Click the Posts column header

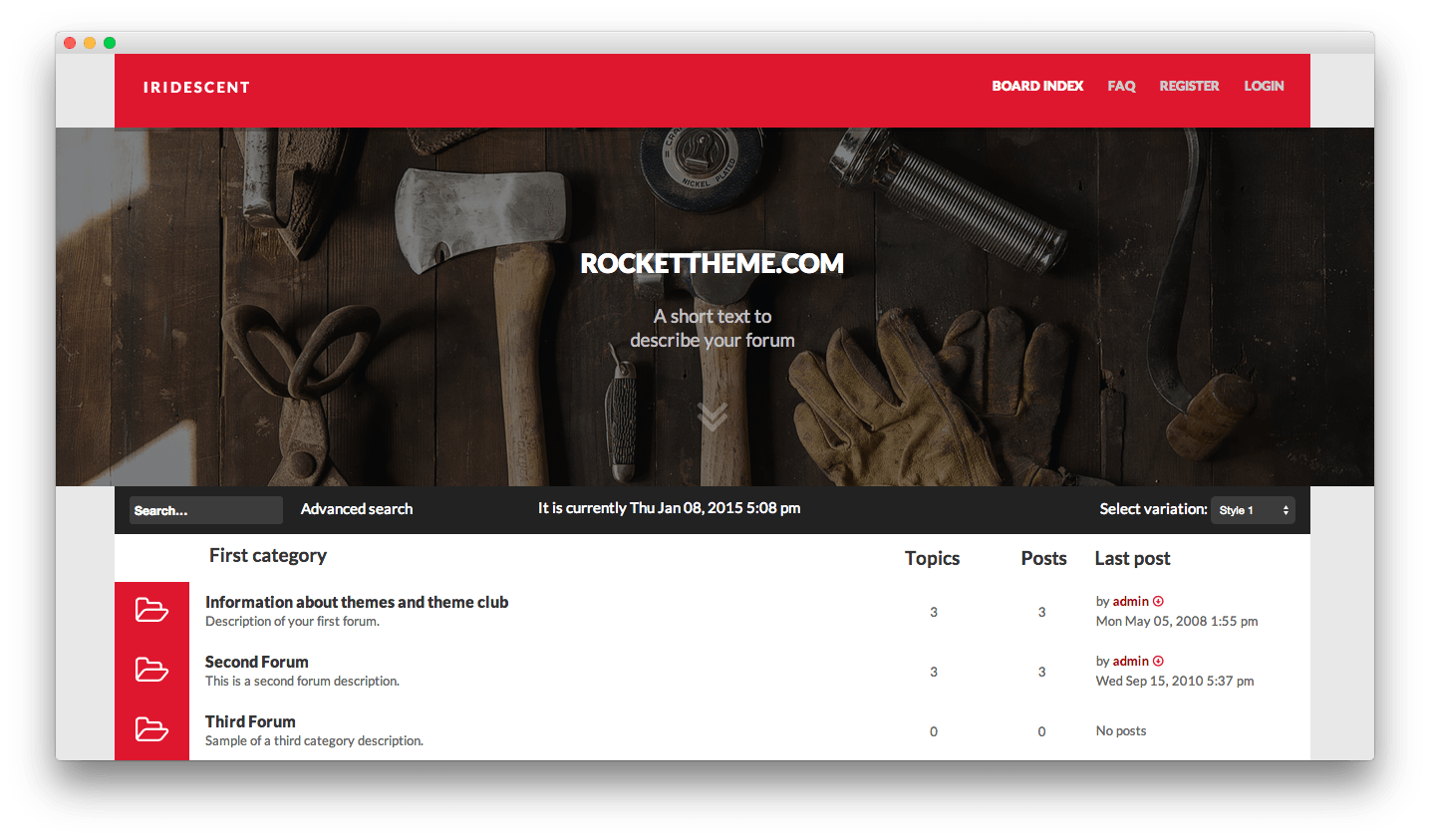coord(1043,559)
